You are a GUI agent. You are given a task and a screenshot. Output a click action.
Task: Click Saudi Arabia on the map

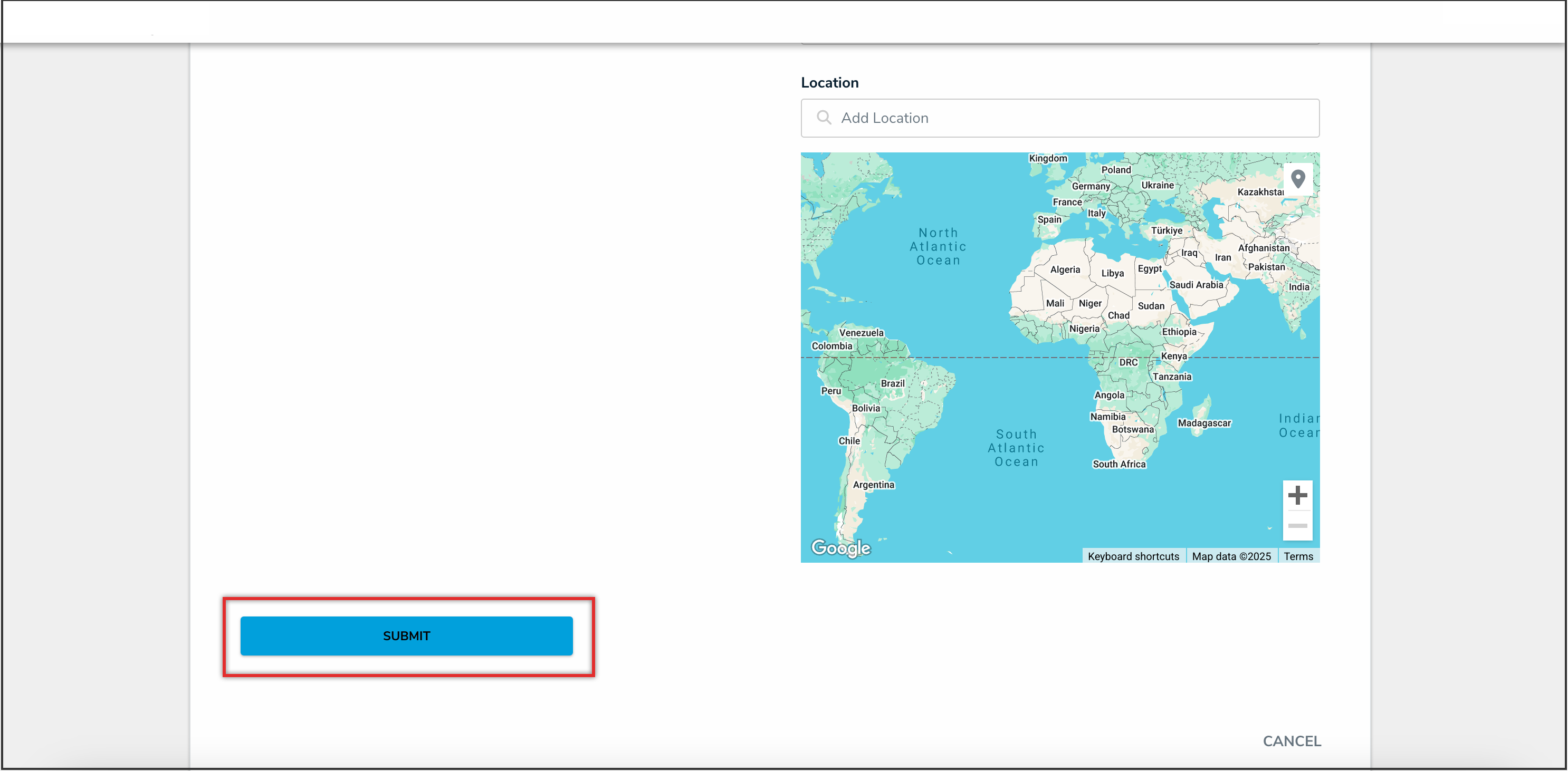1196,285
